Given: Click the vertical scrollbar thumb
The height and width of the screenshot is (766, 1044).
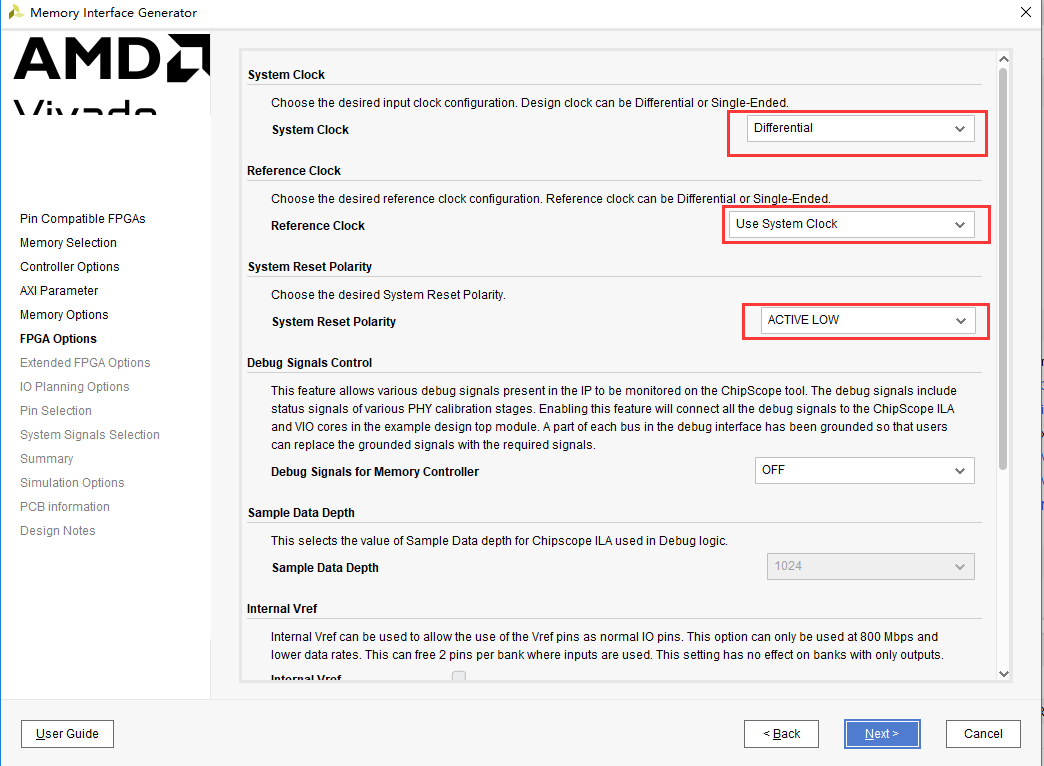Looking at the screenshot, I should (x=1003, y=269).
